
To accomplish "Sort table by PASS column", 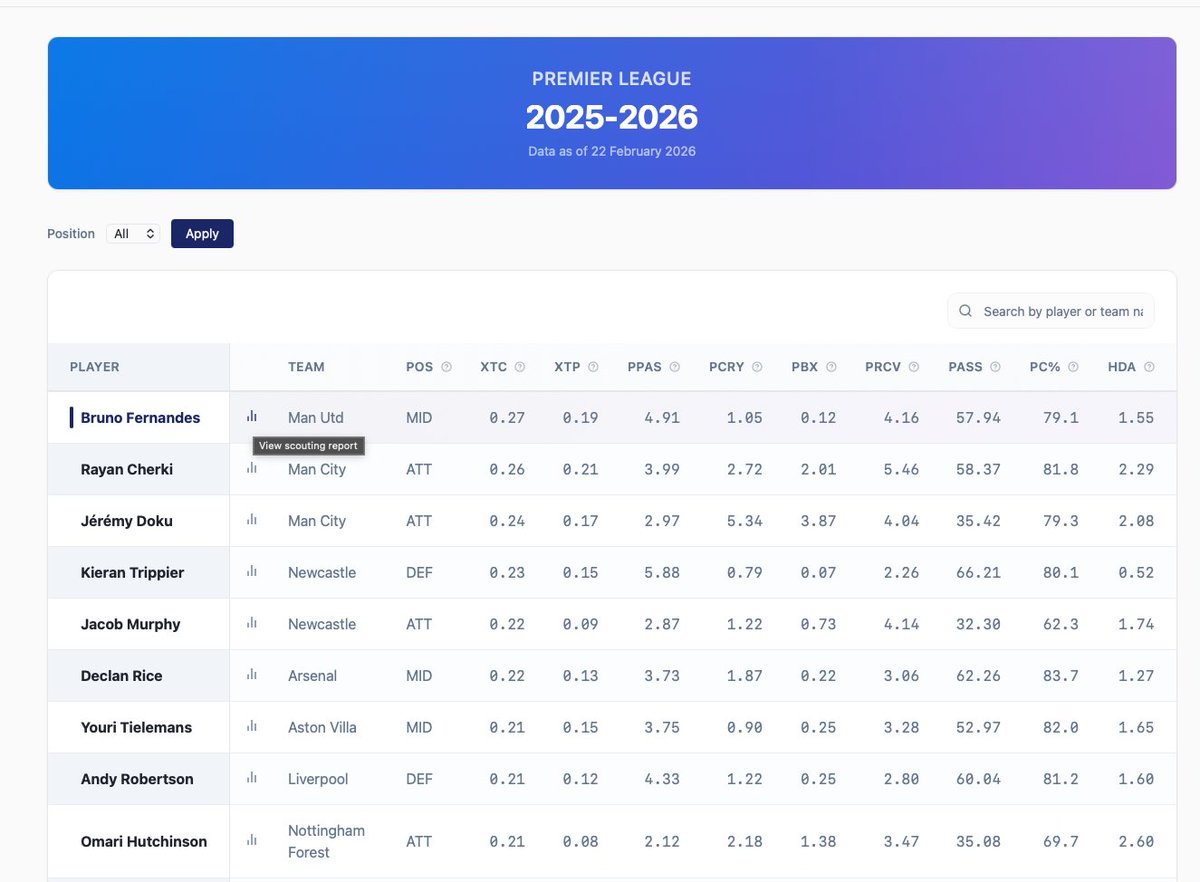I will click(x=965, y=367).
